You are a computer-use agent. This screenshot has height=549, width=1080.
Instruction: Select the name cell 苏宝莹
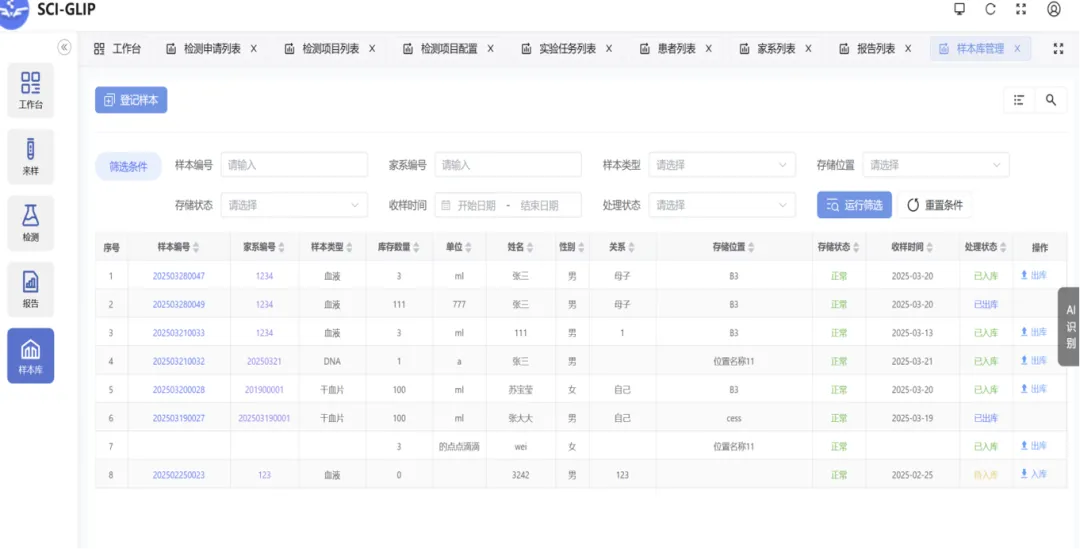pyautogui.click(x=521, y=390)
